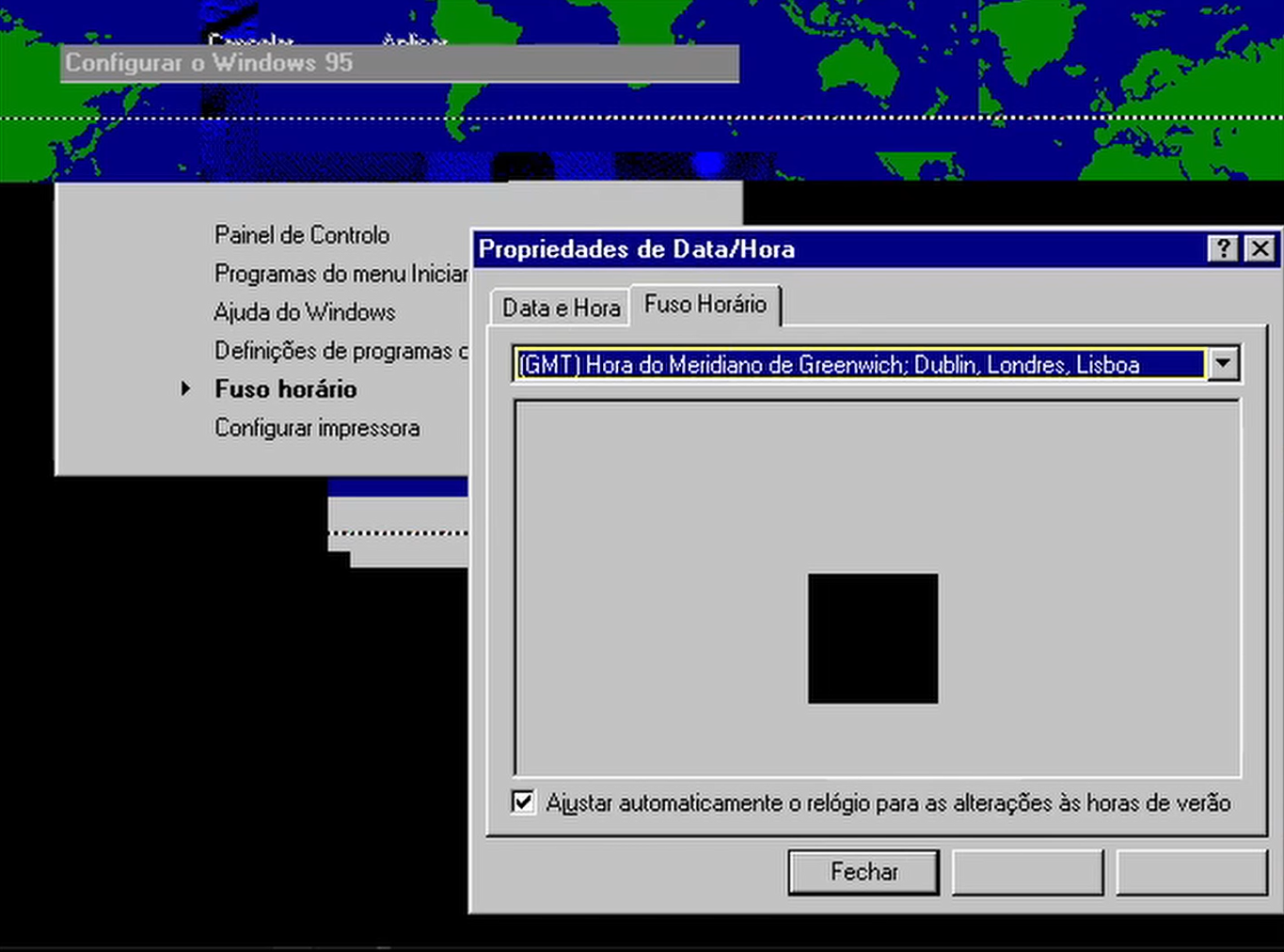Select Painel de Controlo in setup list
1284x952 pixels.
[302, 235]
